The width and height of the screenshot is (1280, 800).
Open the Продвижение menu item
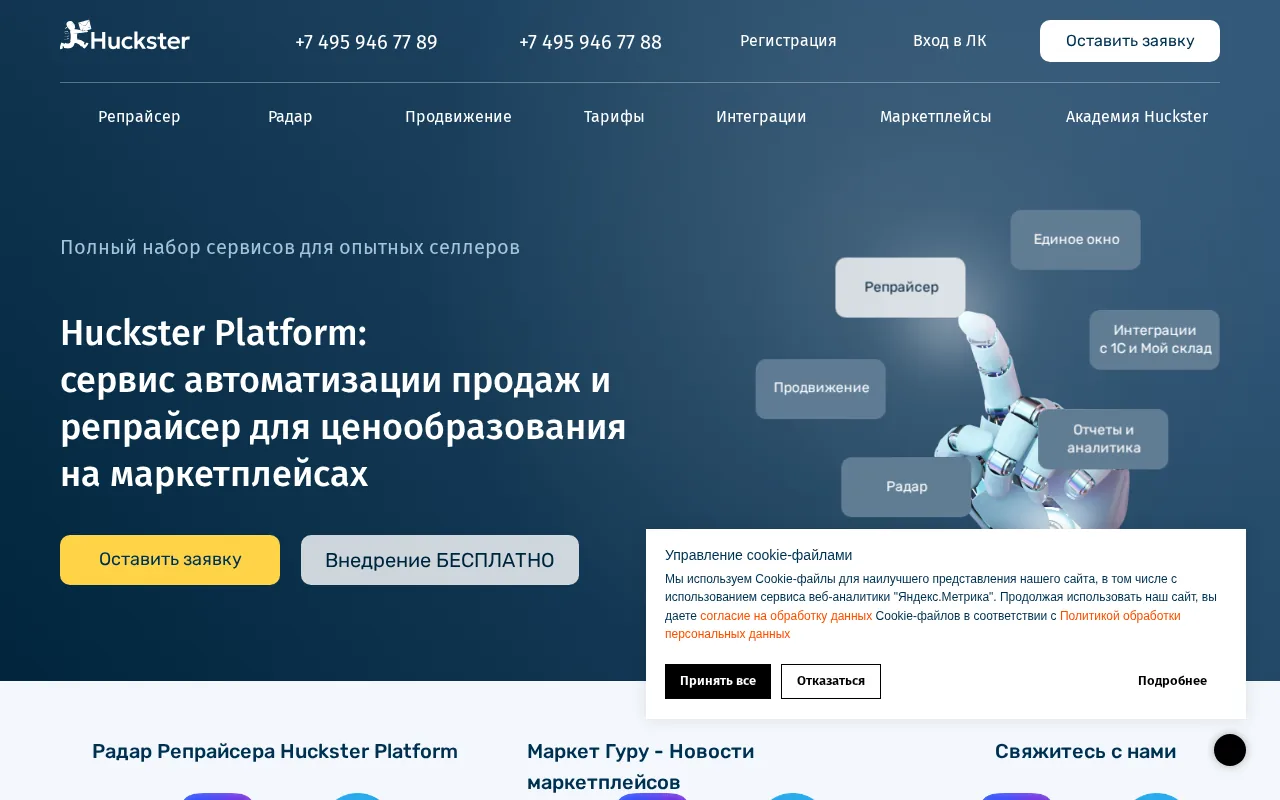(458, 117)
